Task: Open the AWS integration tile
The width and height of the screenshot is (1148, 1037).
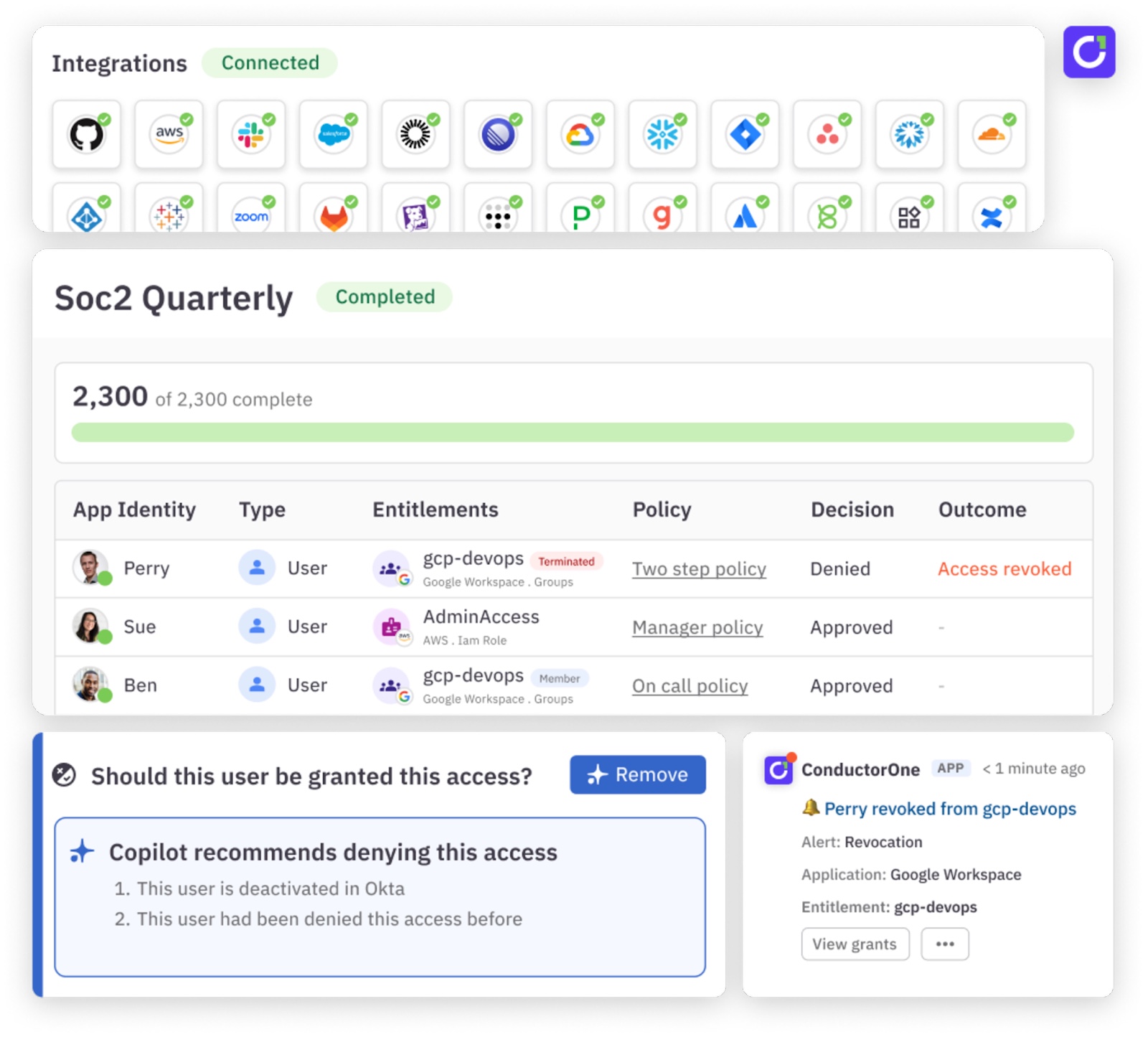Action: pyautogui.click(x=169, y=134)
